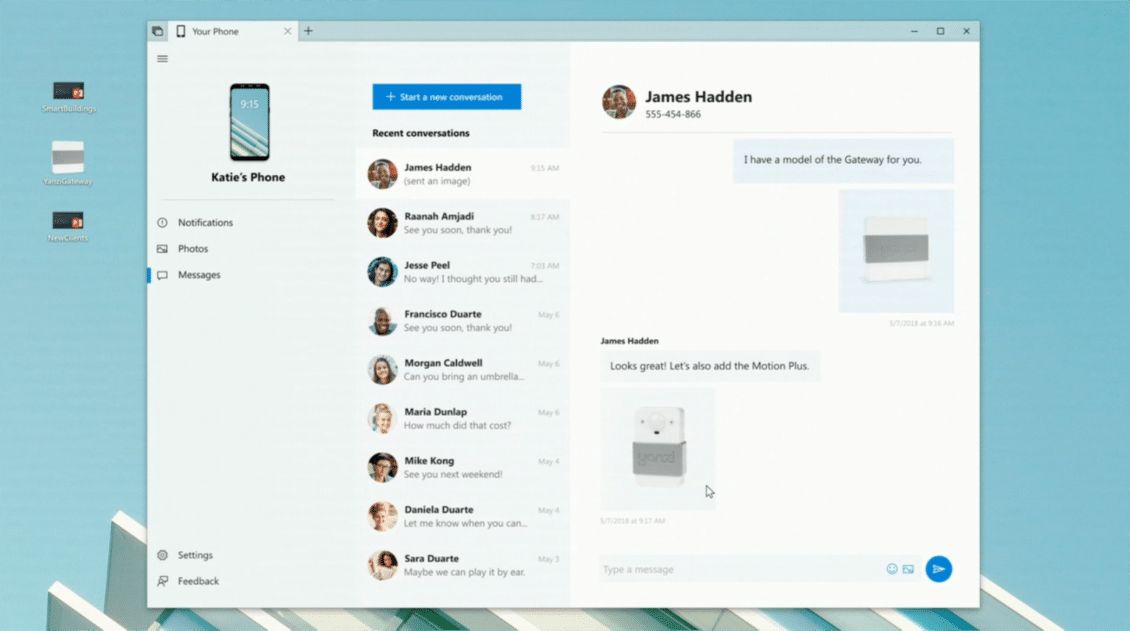The image size is (1130, 631).
Task: Open conversation with Raanah Amjadi
Action: [462, 223]
